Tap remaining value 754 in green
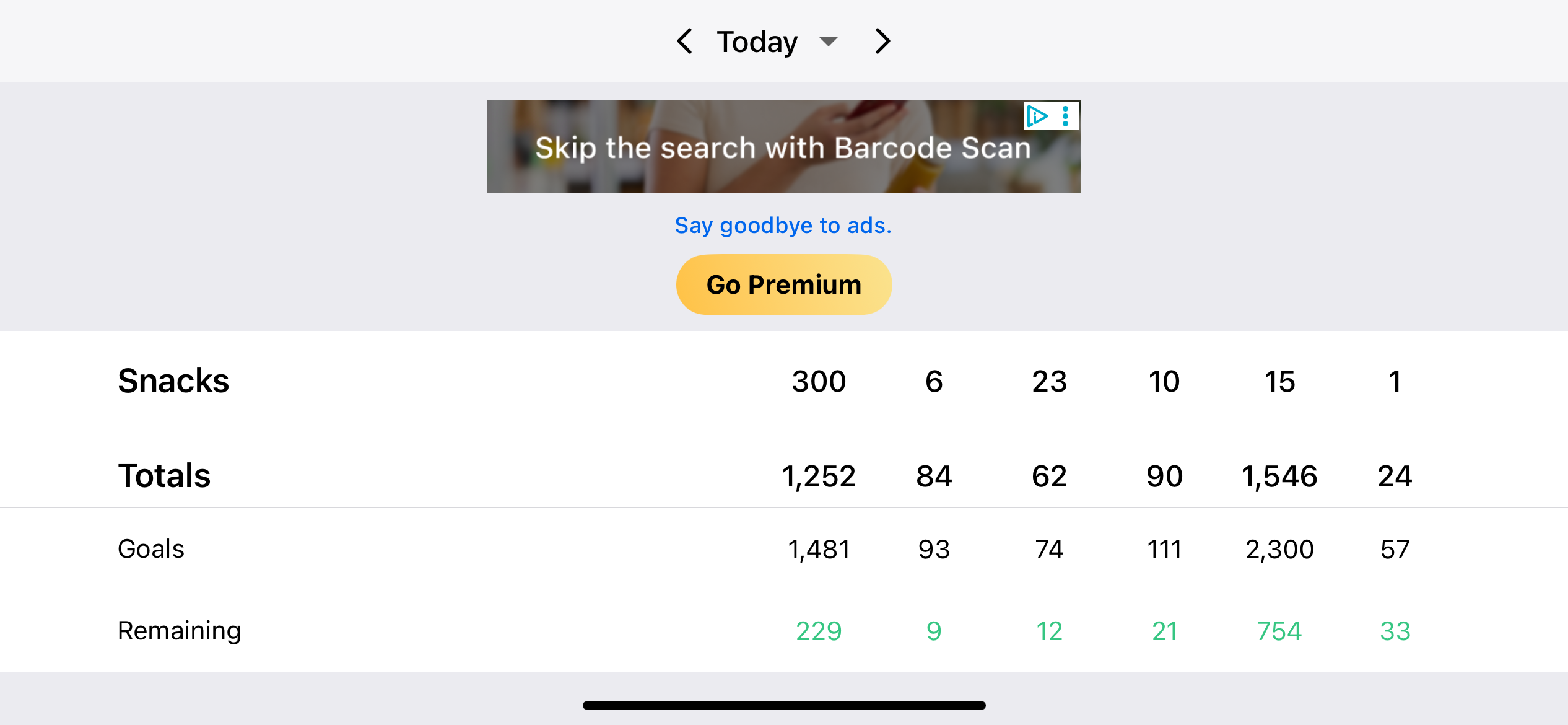 pyautogui.click(x=1279, y=631)
